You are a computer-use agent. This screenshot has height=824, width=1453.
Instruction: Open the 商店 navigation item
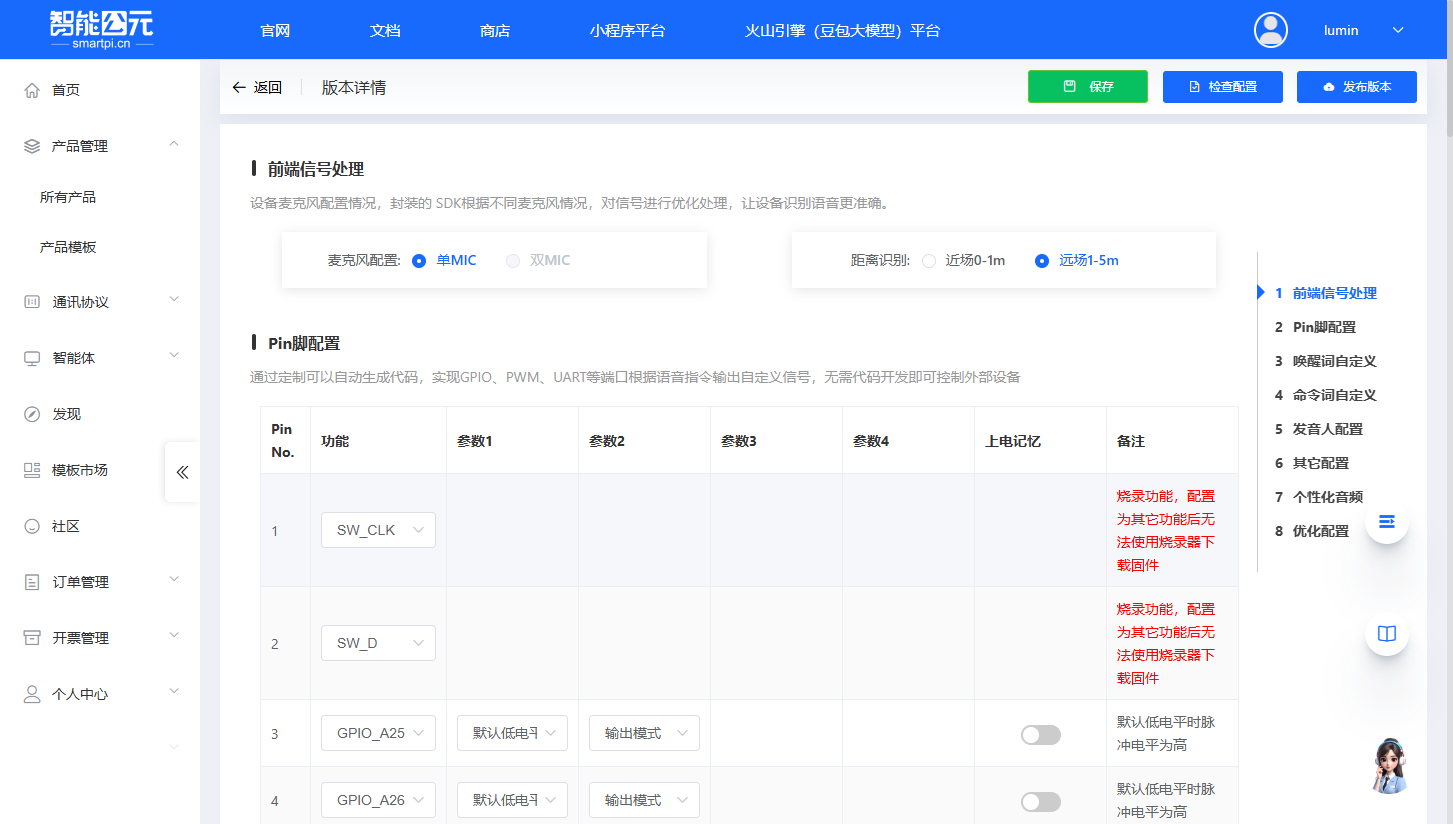click(x=495, y=30)
